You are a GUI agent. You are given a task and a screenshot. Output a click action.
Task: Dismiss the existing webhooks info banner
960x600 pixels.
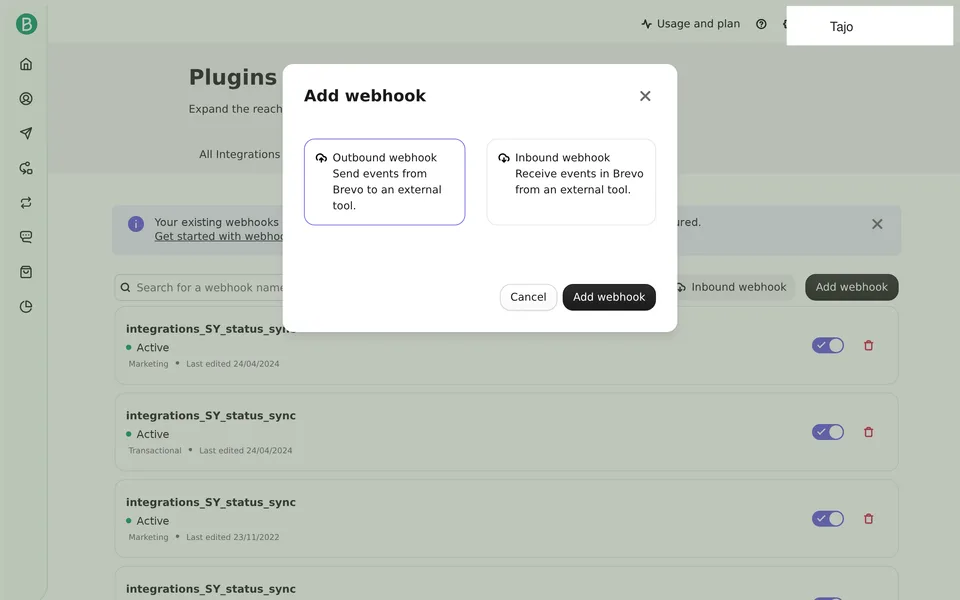pyautogui.click(x=877, y=224)
